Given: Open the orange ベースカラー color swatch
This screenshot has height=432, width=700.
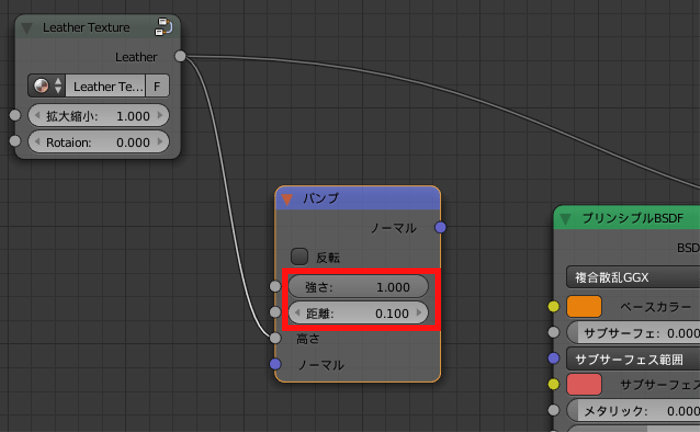Looking at the screenshot, I should (x=584, y=307).
